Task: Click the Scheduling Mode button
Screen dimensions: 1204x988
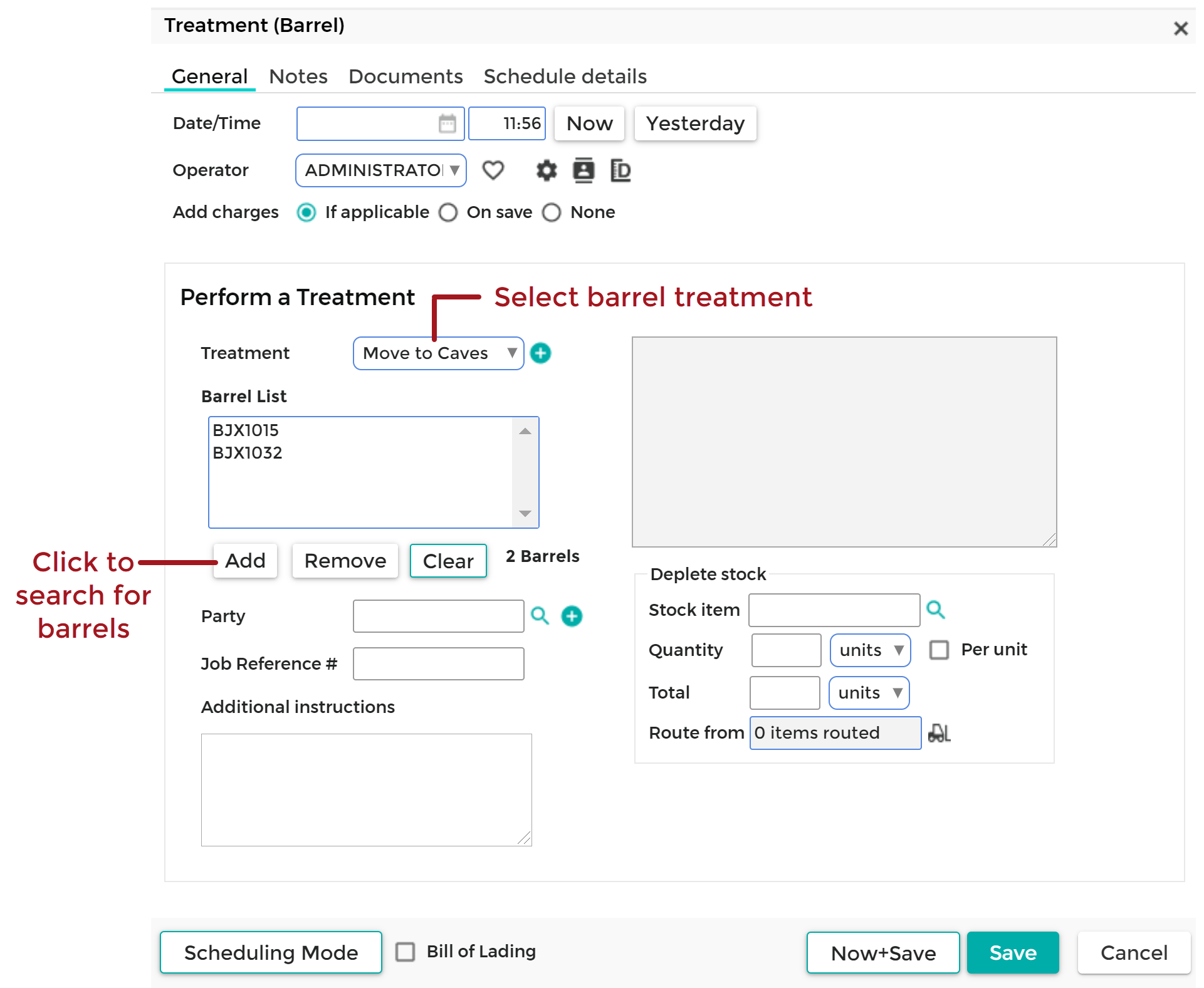Action: (x=271, y=952)
